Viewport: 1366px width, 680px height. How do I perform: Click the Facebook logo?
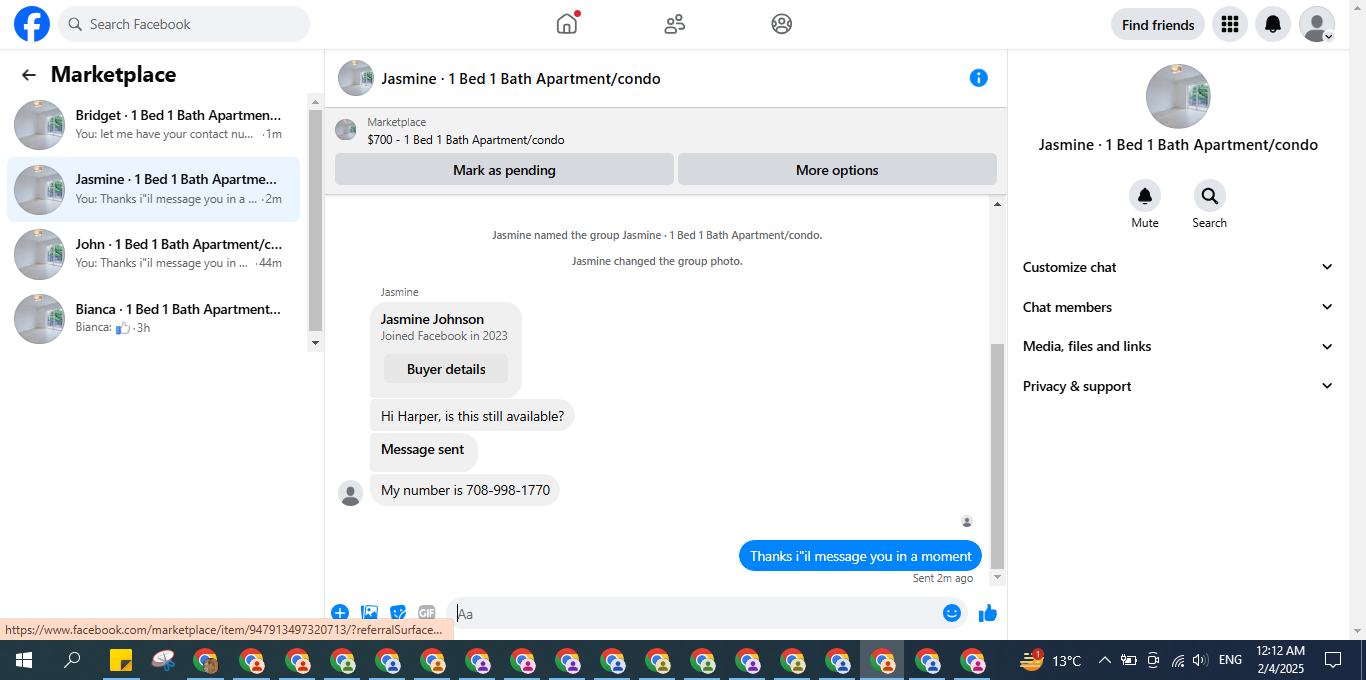32,24
